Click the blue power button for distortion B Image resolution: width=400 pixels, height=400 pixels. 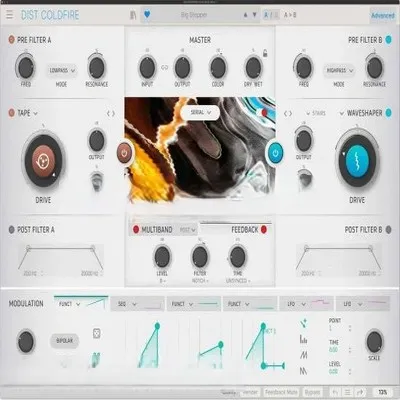275,153
